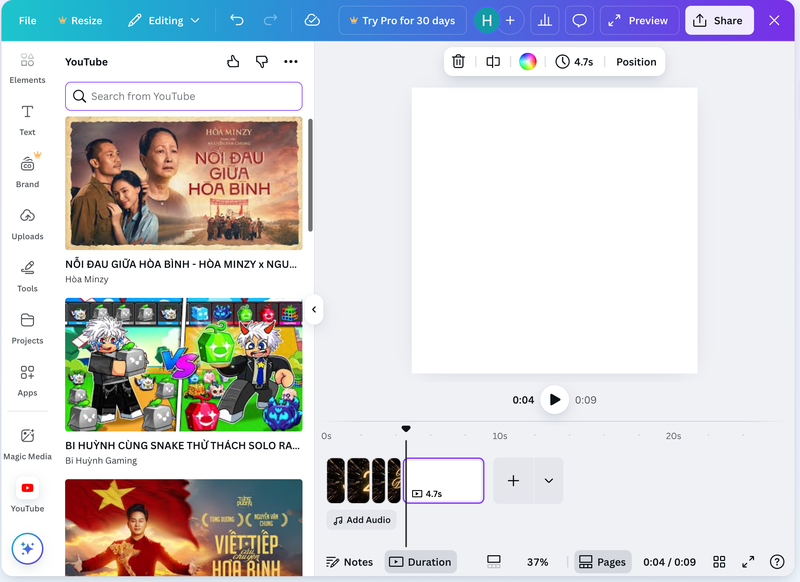Collapse the YouTube side panel
The image size is (800, 582).
[314, 310]
